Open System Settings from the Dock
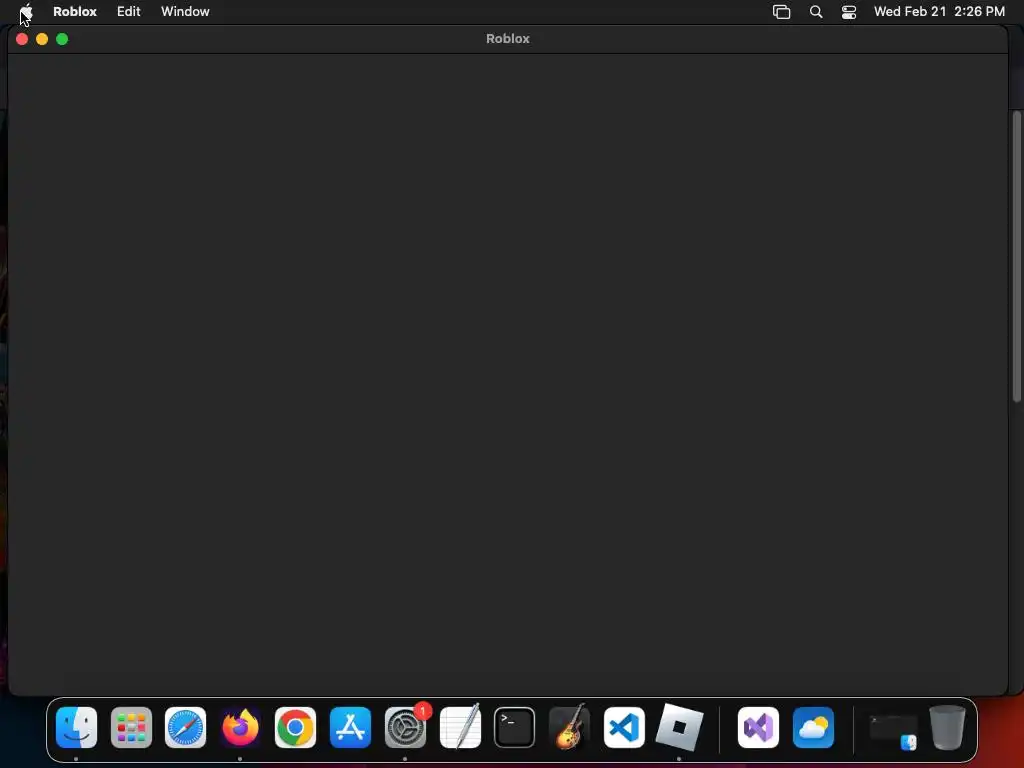 405,728
